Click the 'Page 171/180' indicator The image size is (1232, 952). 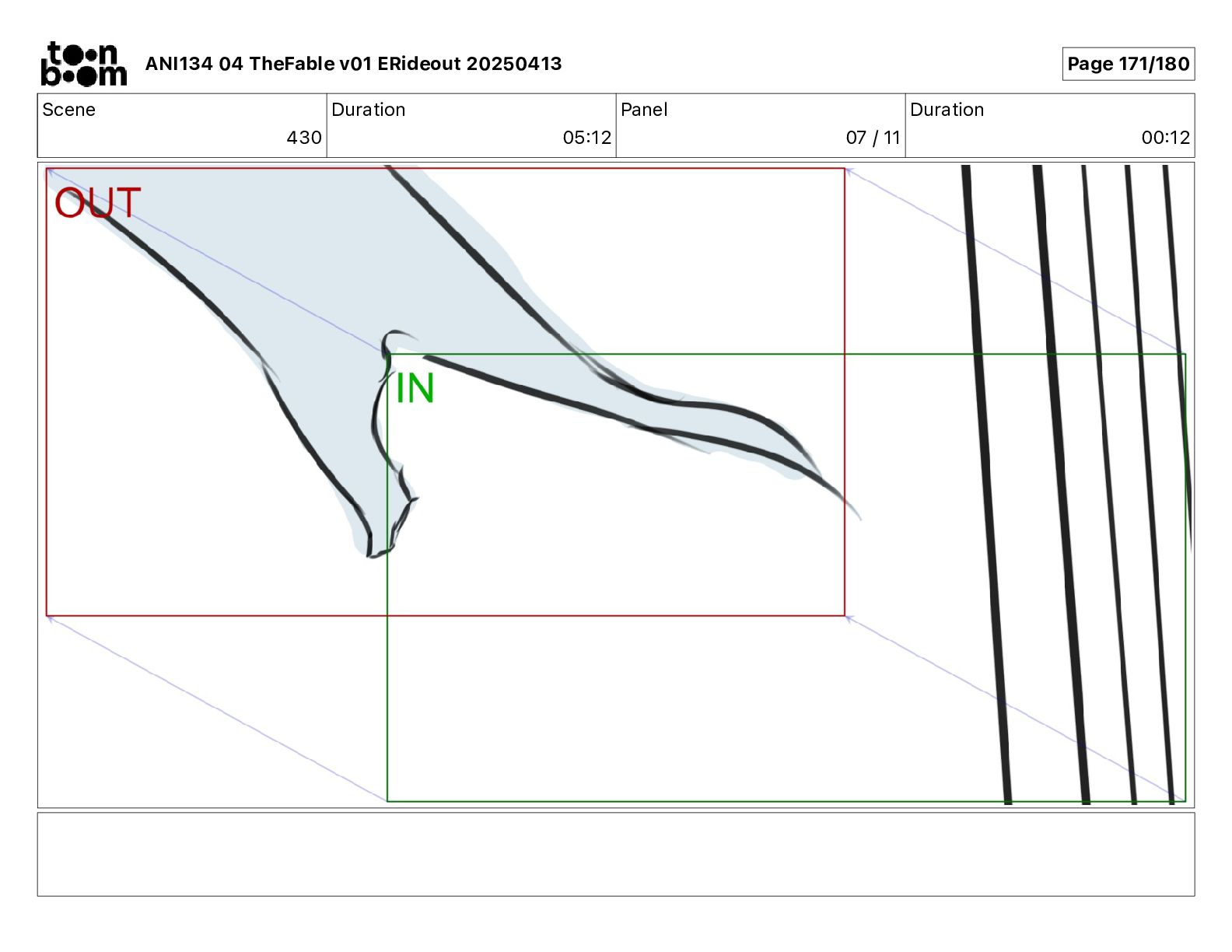pyautogui.click(x=1128, y=64)
